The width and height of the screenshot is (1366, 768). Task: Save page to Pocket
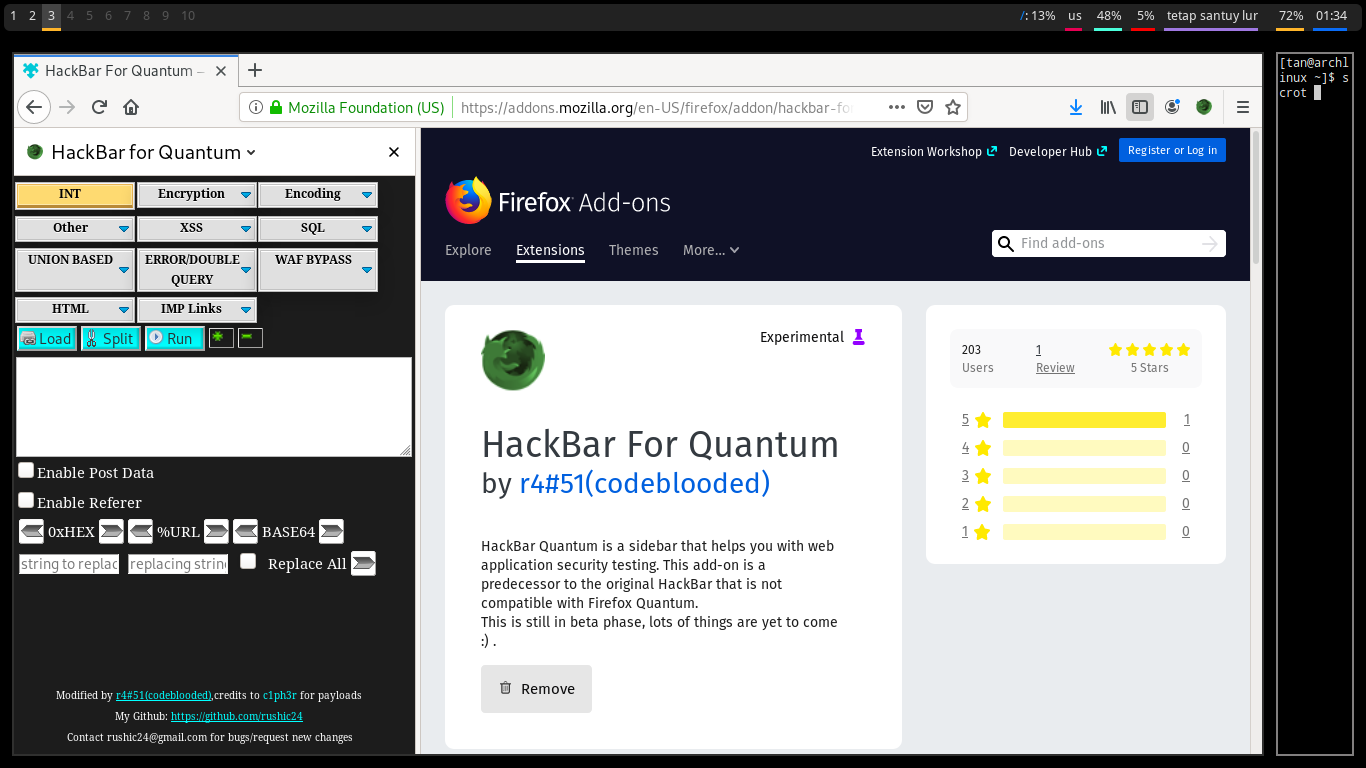(925, 107)
